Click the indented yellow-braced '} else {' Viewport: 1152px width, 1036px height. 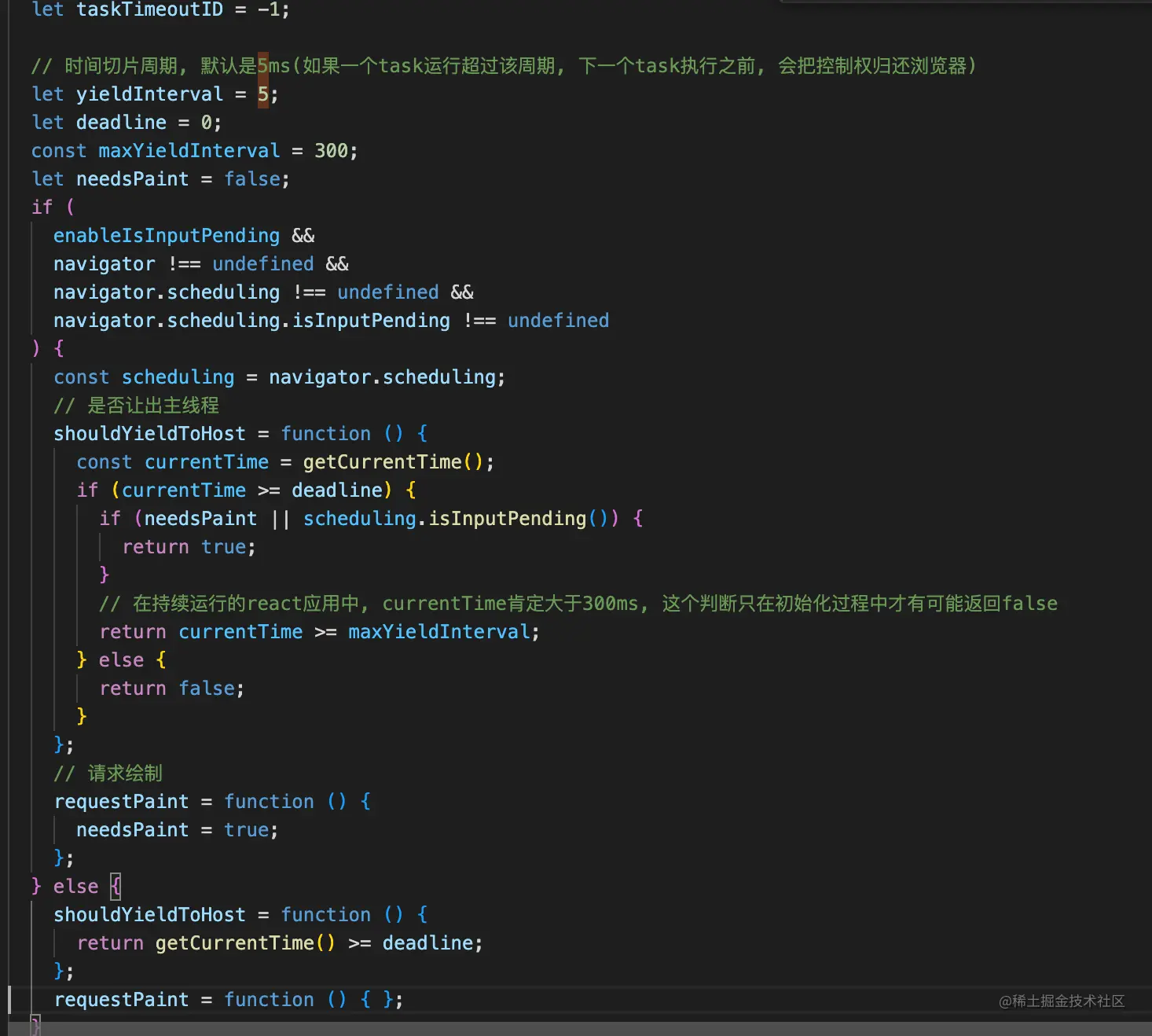121,660
